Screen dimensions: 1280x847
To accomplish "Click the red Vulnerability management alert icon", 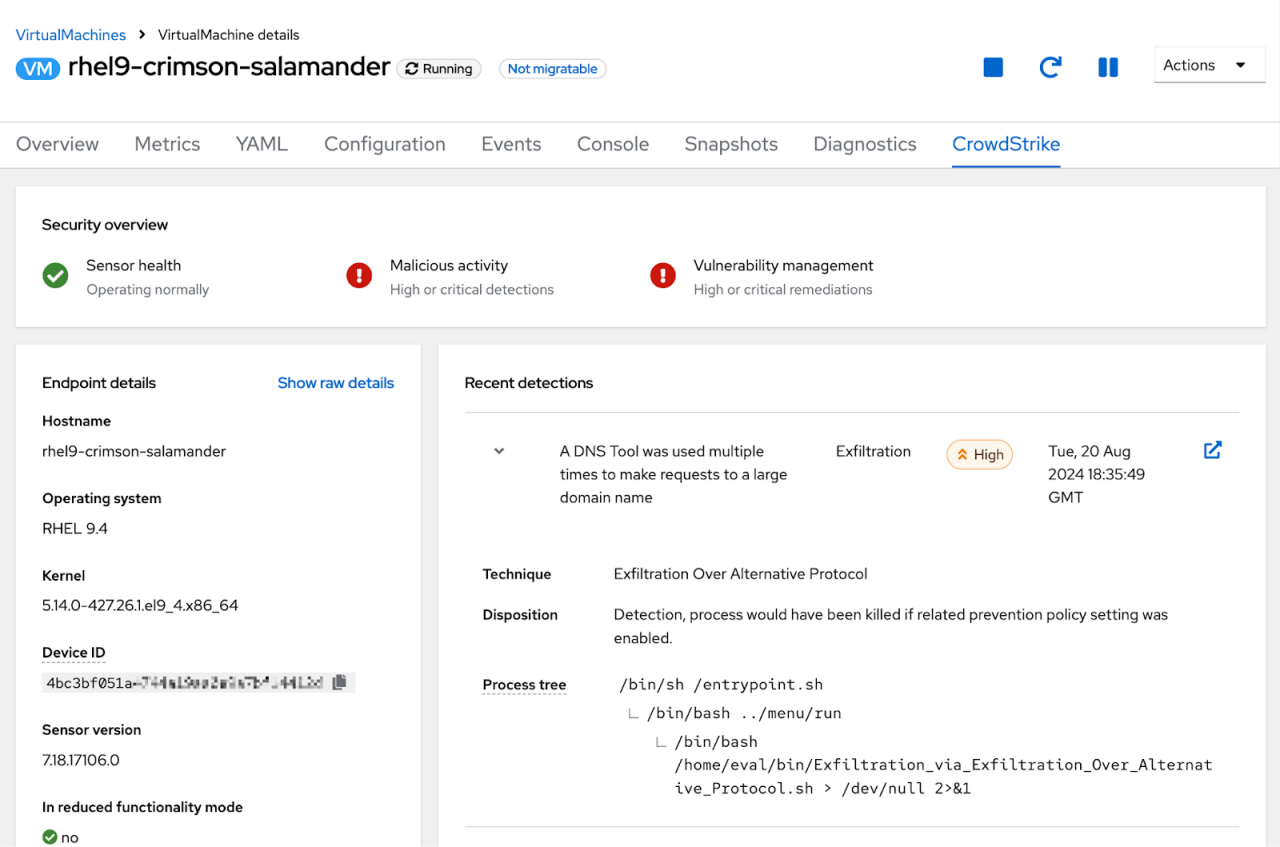I will click(663, 276).
